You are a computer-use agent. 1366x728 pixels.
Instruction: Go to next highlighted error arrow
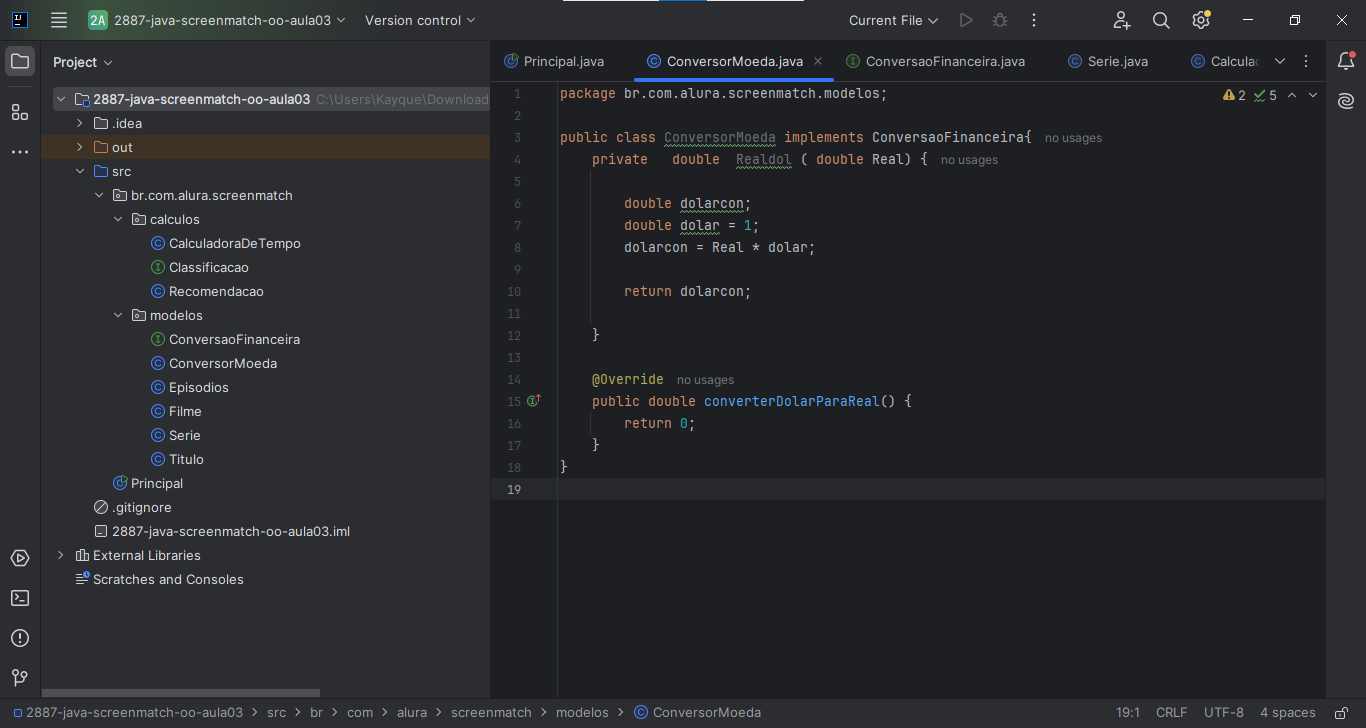coord(1313,95)
